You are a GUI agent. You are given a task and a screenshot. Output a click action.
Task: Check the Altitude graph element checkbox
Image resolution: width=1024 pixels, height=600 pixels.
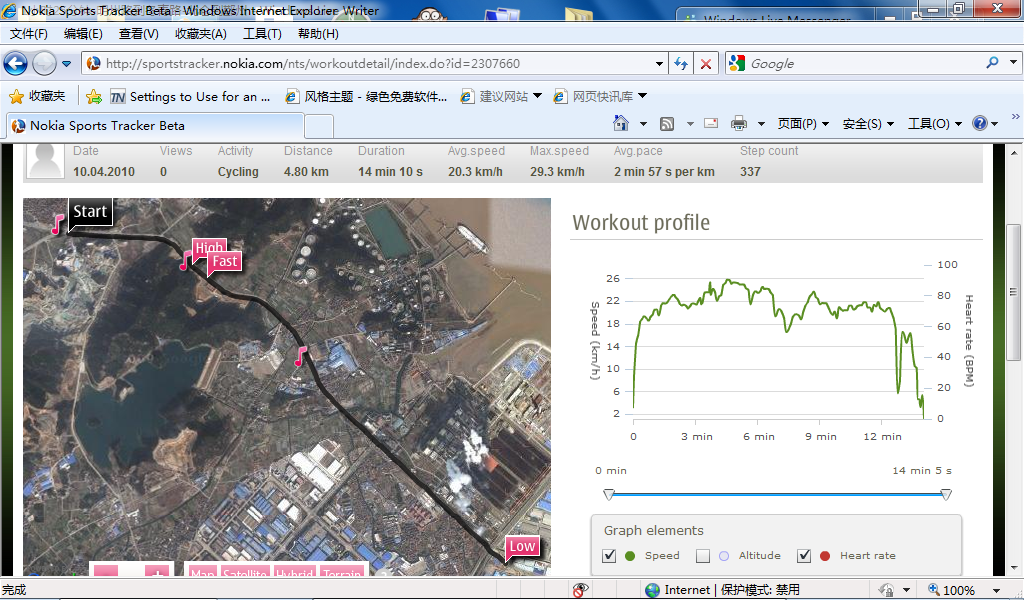[703, 556]
